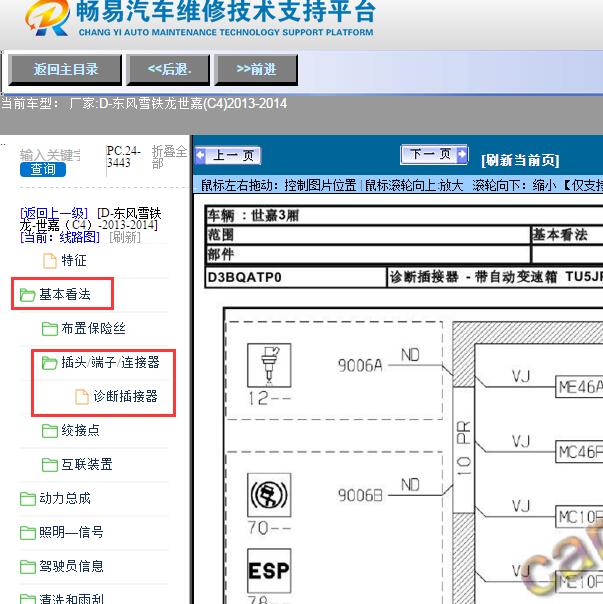Click the 绞接点 folder icon
Image resolution: width=603 pixels, height=604 pixels.
50,431
